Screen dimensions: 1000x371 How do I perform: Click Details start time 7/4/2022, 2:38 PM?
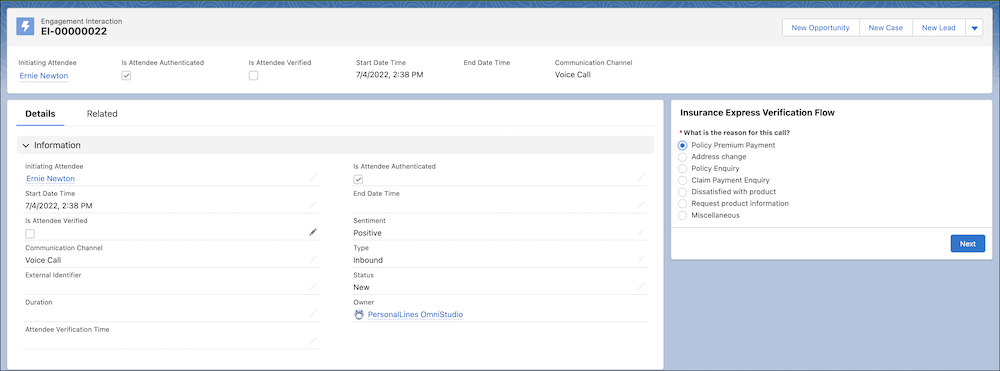point(59,206)
